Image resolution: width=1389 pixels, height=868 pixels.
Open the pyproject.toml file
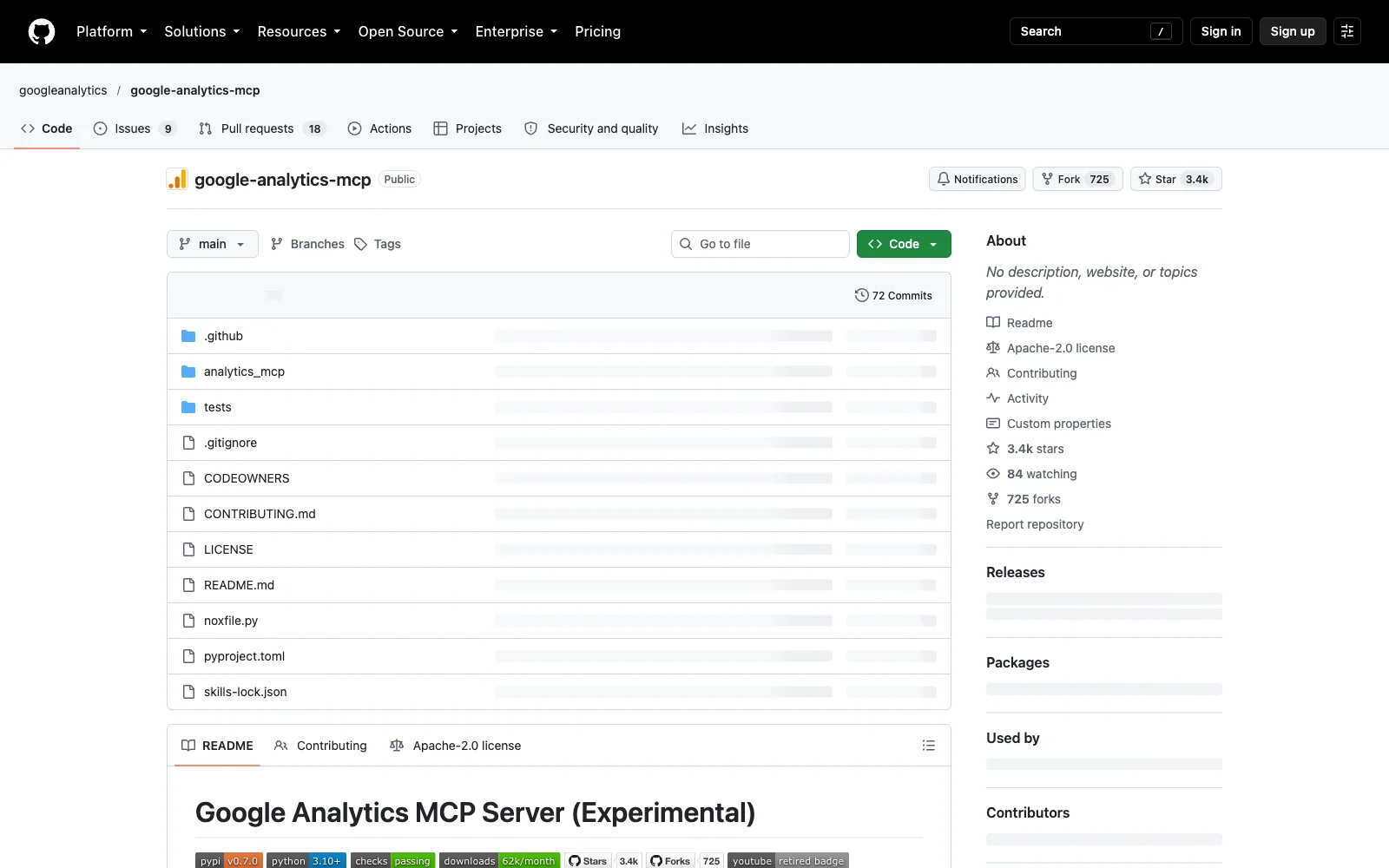tap(244, 656)
